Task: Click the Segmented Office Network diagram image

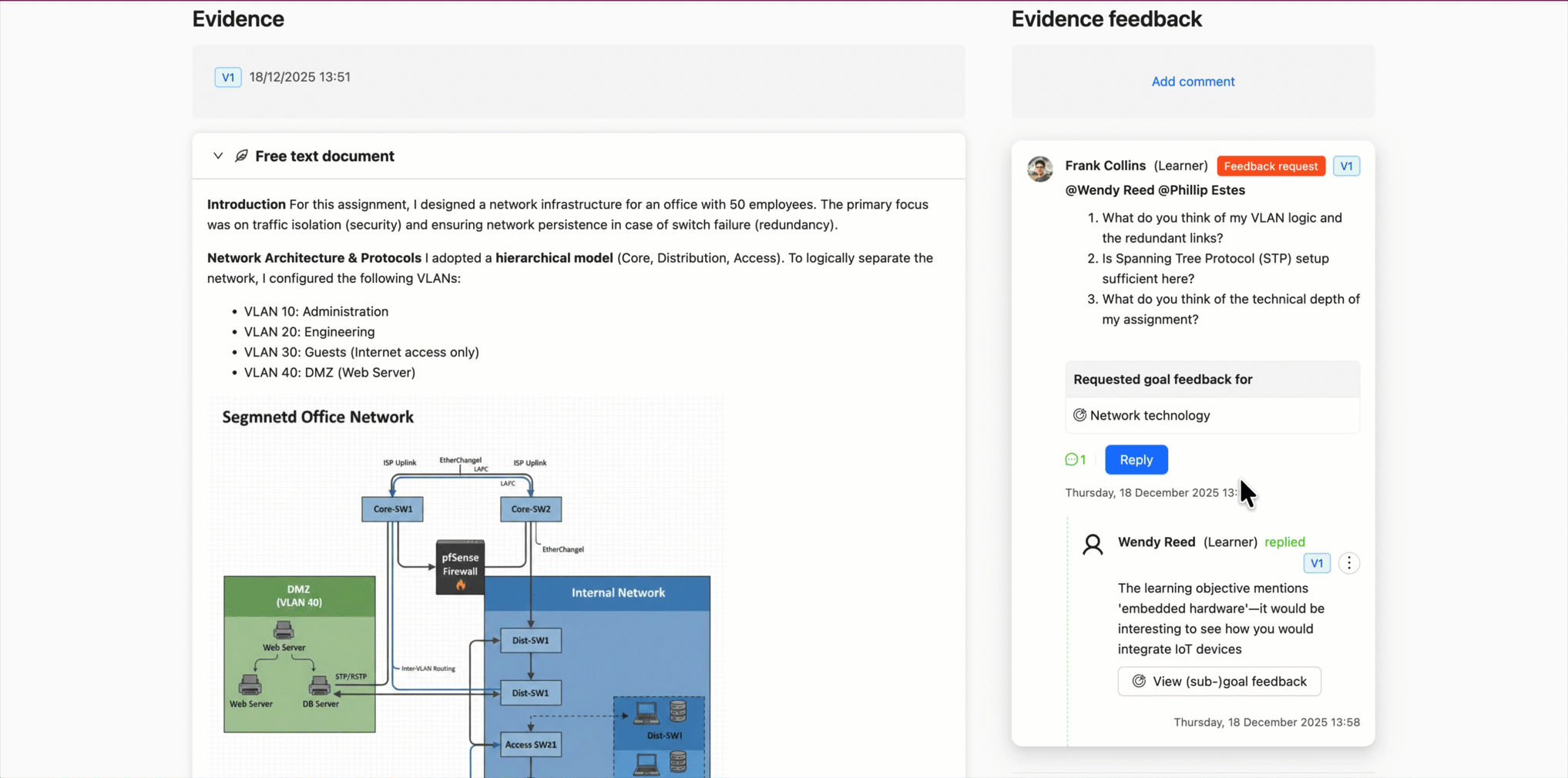Action: tap(467, 587)
